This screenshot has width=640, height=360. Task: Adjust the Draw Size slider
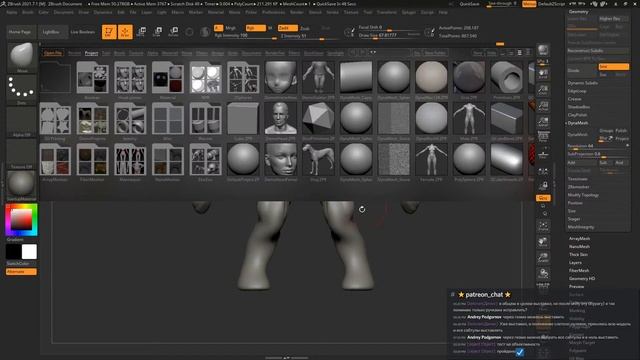coord(389,36)
